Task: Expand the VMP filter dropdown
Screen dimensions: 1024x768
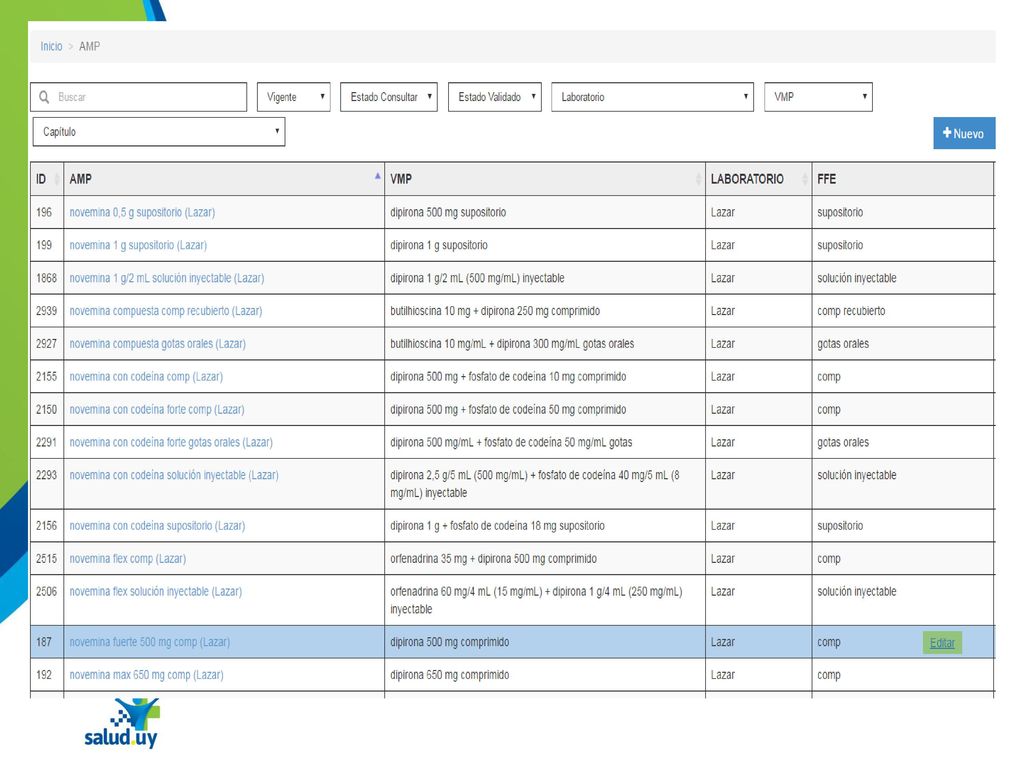Action: pos(818,97)
